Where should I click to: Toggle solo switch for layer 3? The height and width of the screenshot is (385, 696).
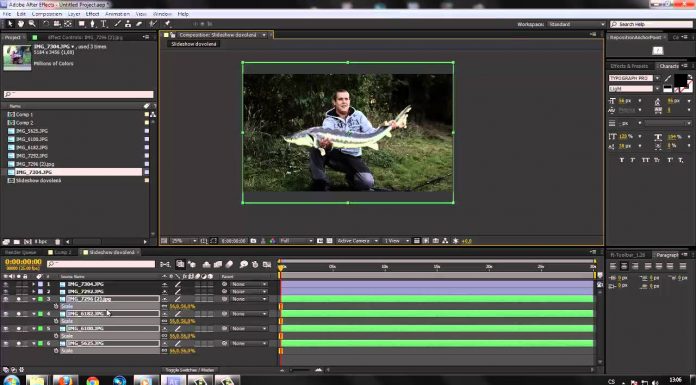pyautogui.click(x=19, y=299)
